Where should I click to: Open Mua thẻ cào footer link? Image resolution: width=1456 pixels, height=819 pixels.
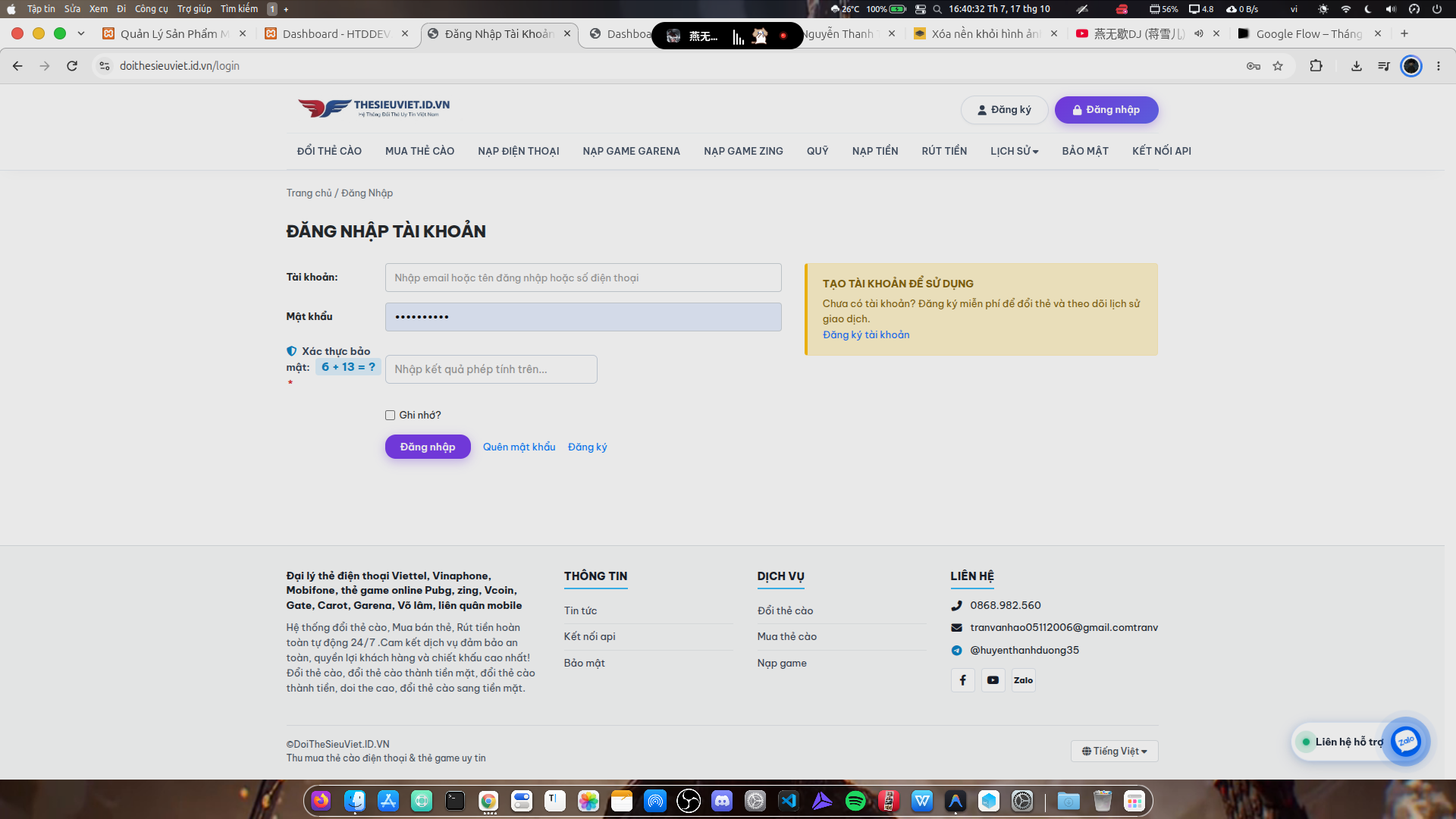[786, 636]
